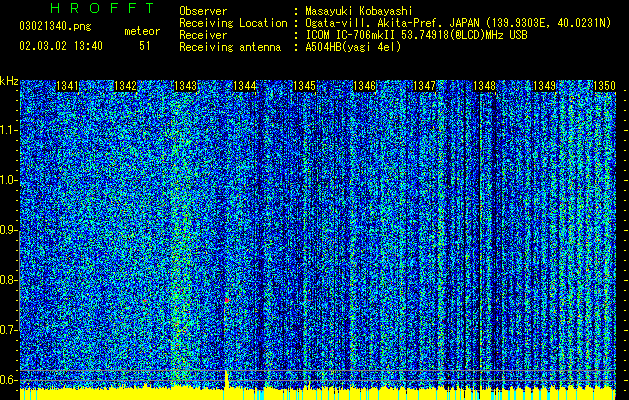The height and width of the screenshot is (400, 629).
Task: Click the Receiver label
Action: tap(203, 35)
